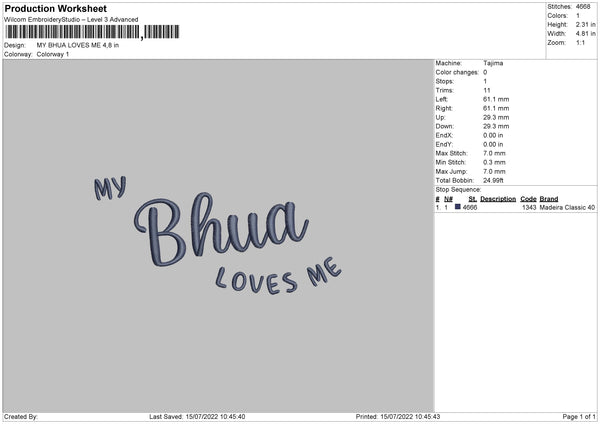Click the 'Trims:' label
600x424 pixels.
point(444,91)
